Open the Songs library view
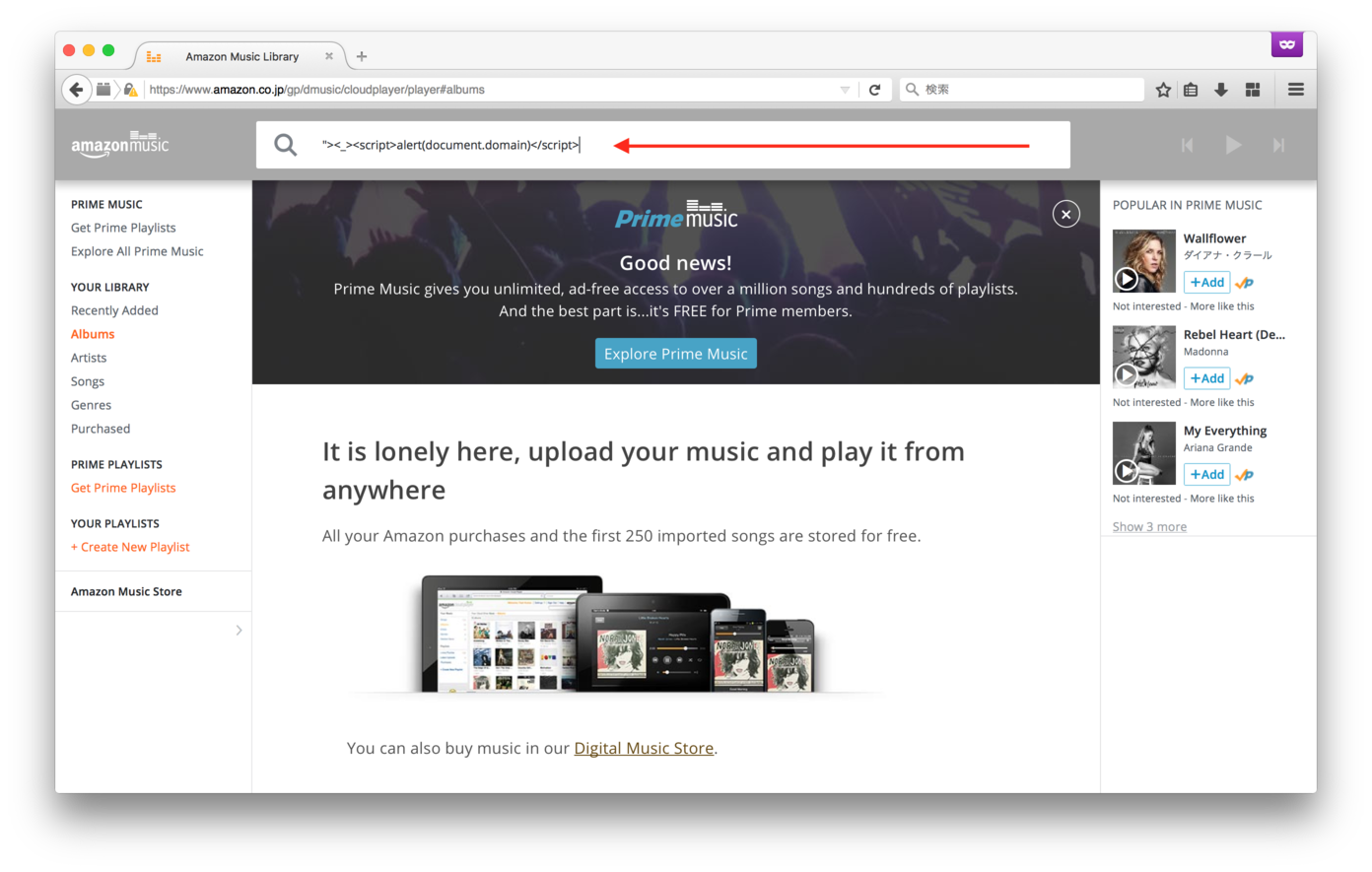1372x872 pixels. [x=88, y=381]
